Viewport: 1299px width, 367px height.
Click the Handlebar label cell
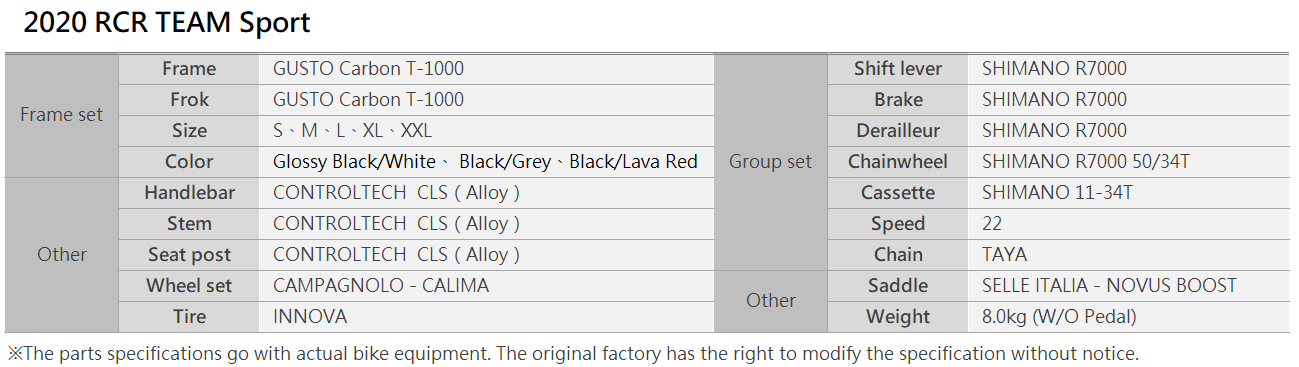(x=189, y=193)
